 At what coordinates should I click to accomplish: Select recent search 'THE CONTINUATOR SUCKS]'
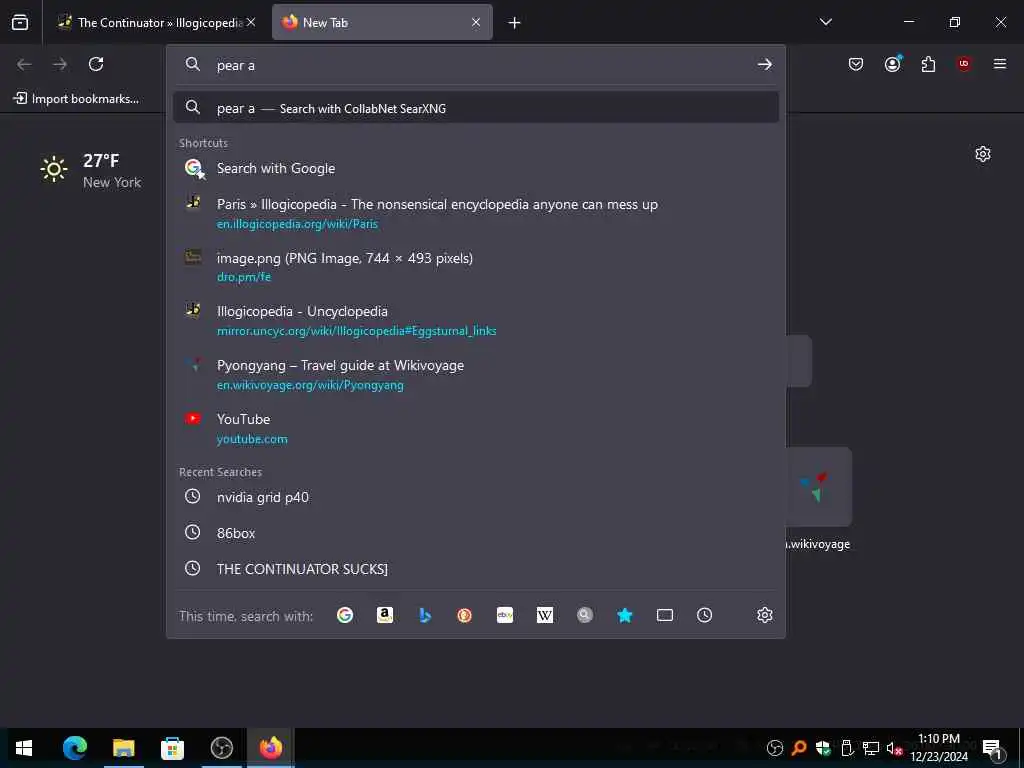coord(476,569)
